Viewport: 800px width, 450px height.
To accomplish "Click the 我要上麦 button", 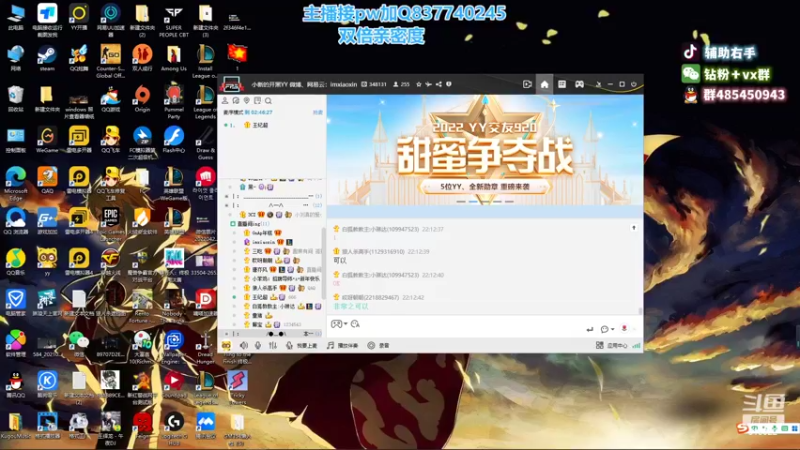I will pyautogui.click(x=302, y=345).
